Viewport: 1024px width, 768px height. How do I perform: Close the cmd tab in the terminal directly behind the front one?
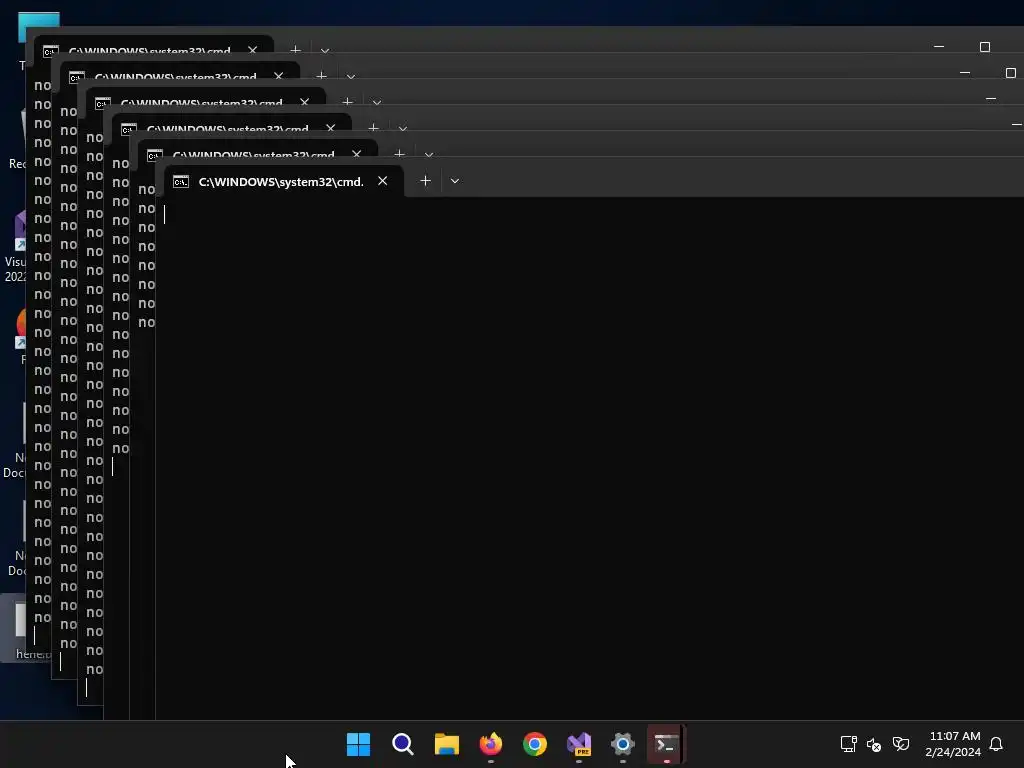pyautogui.click(x=357, y=154)
